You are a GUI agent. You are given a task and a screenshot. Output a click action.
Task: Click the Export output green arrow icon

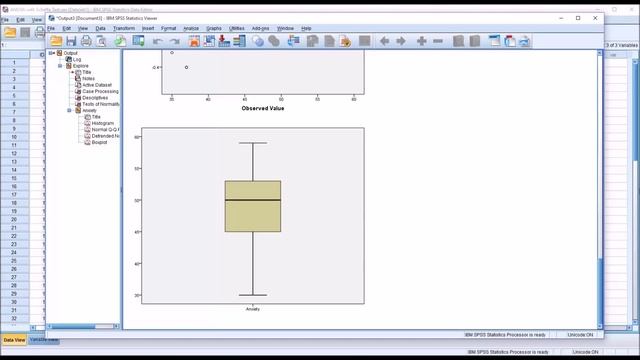point(120,41)
